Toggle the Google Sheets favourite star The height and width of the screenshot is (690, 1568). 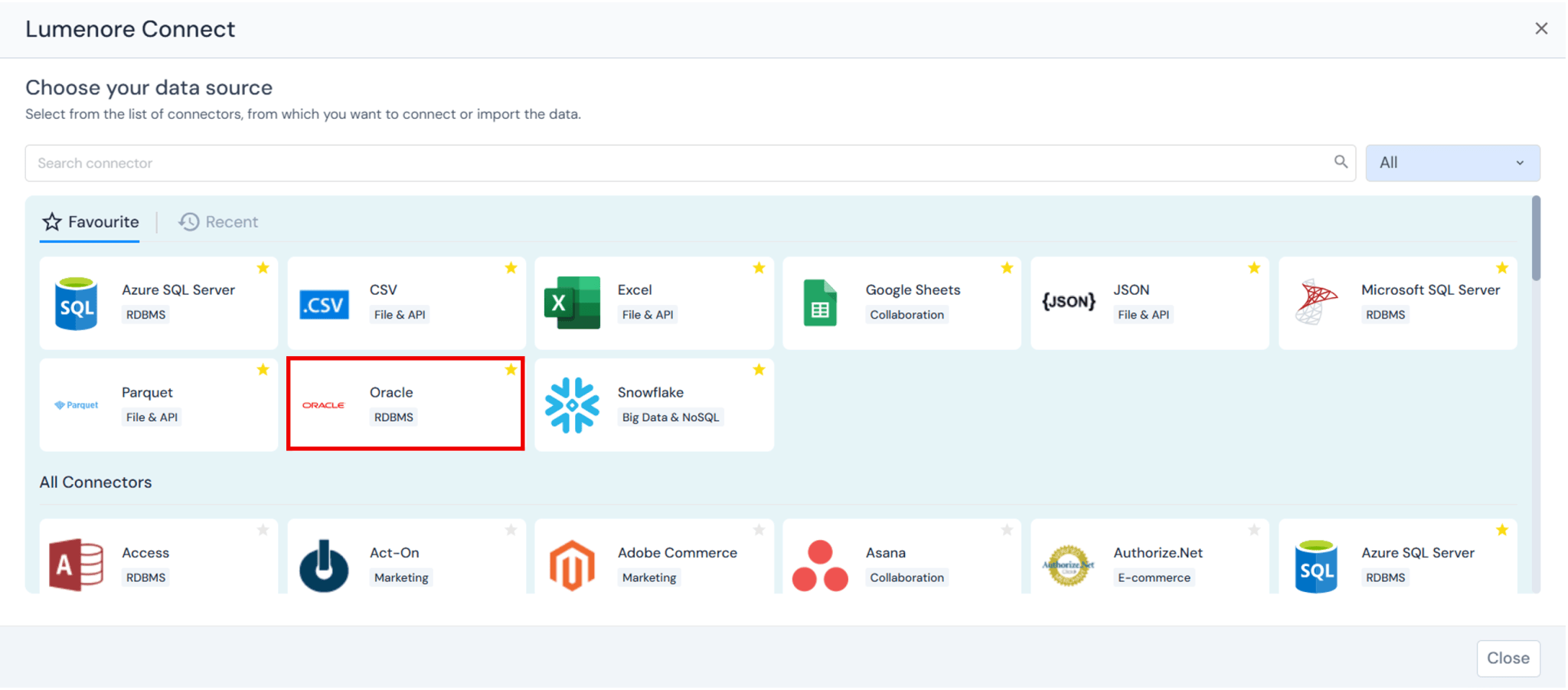1007,268
